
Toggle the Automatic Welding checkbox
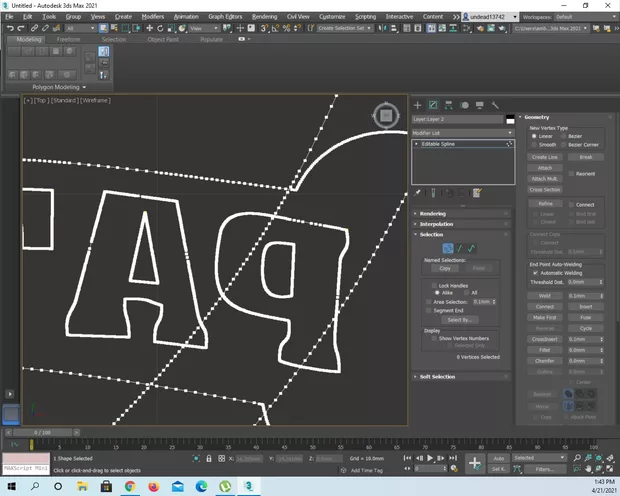coord(533,273)
